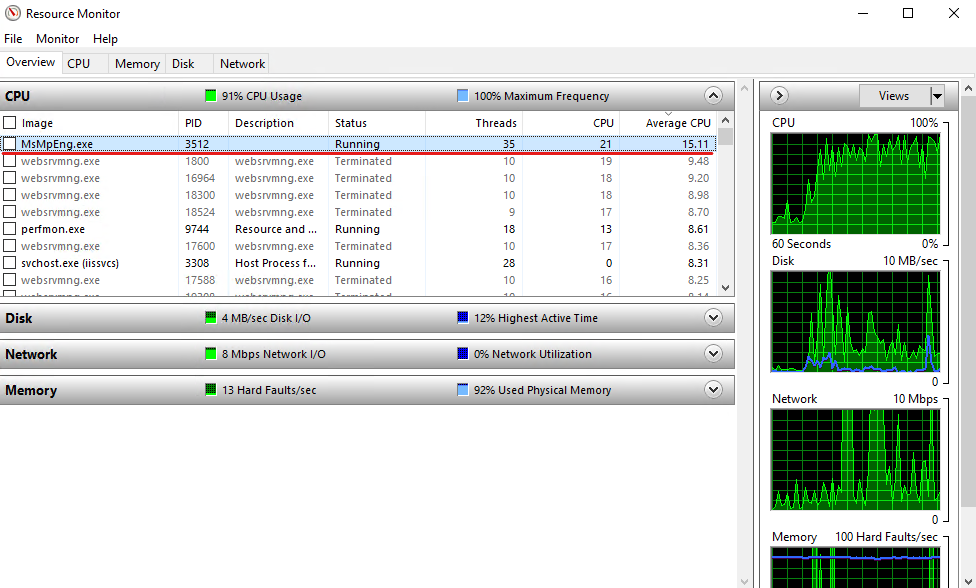Click the '8 Mbps Network I/O' label

[273, 354]
